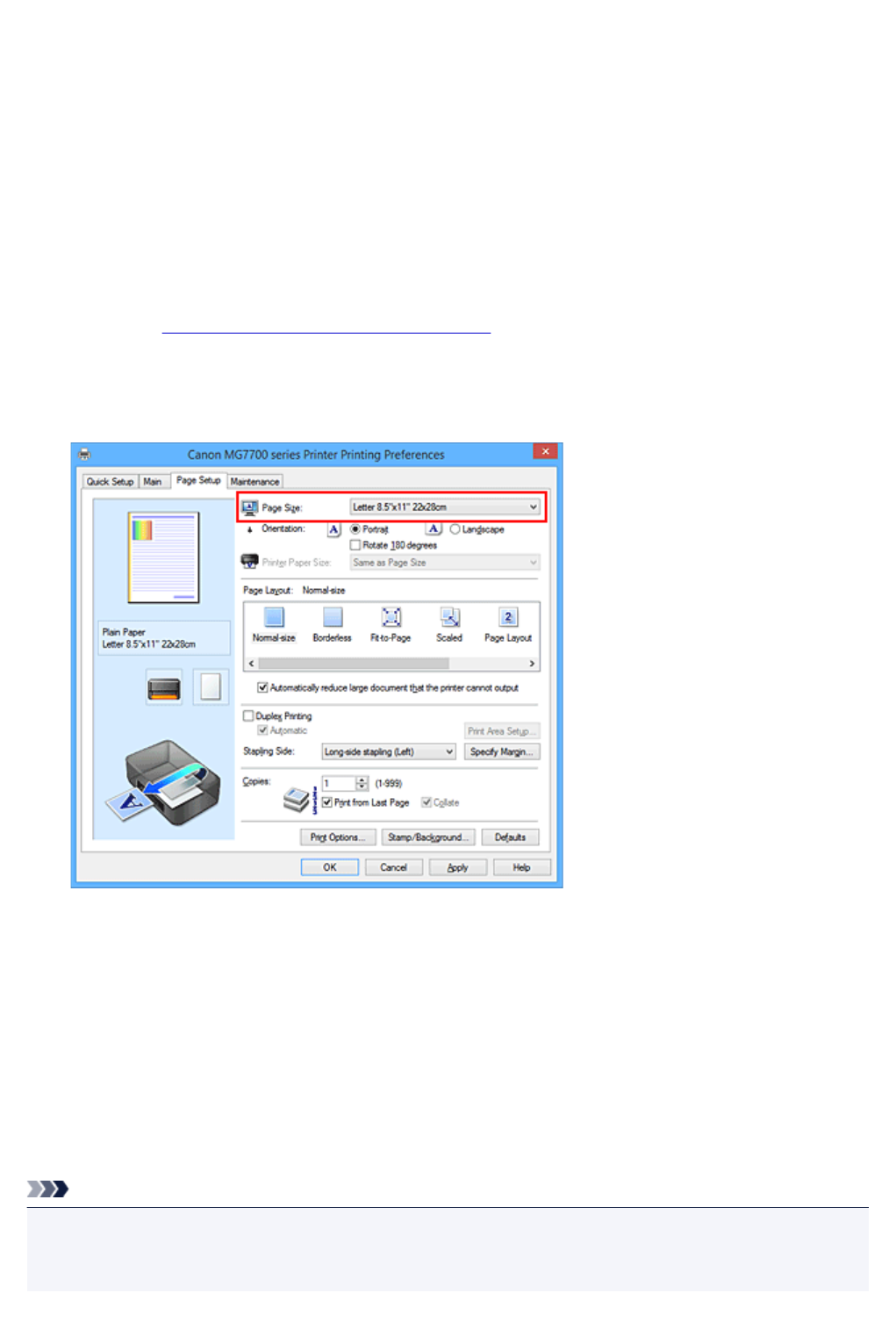Click the Printer Paper Size printer icon

(250, 562)
